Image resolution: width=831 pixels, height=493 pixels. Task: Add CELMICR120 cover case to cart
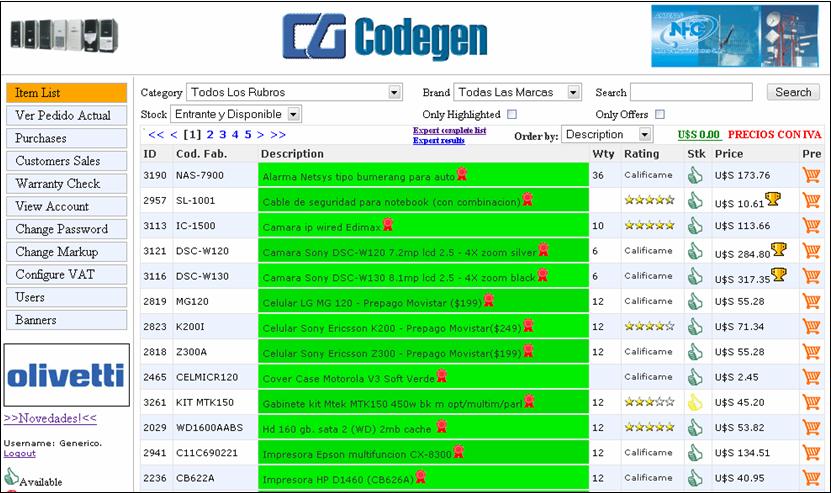tap(811, 377)
